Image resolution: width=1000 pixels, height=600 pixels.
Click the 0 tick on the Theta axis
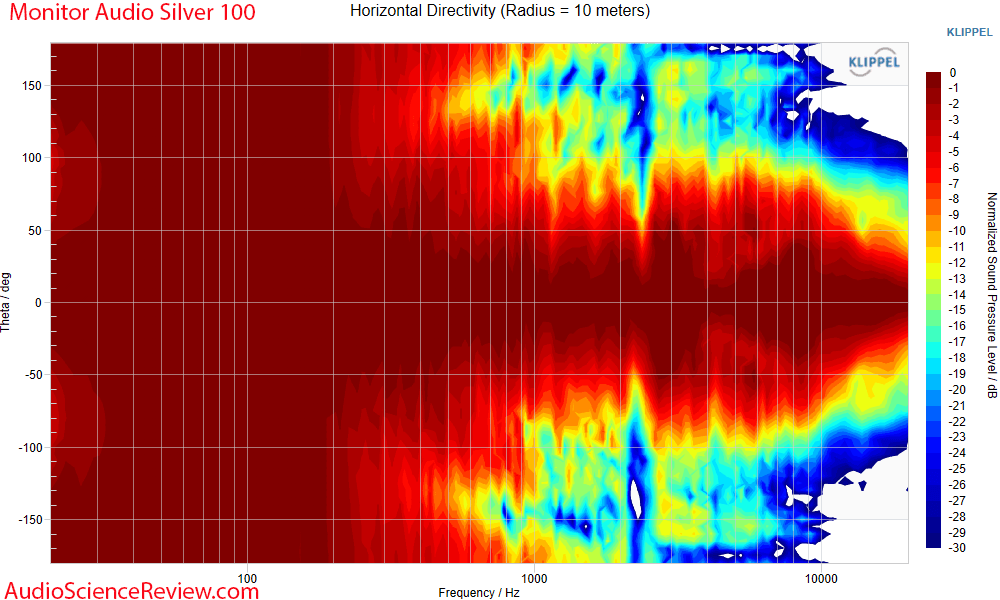(38, 302)
